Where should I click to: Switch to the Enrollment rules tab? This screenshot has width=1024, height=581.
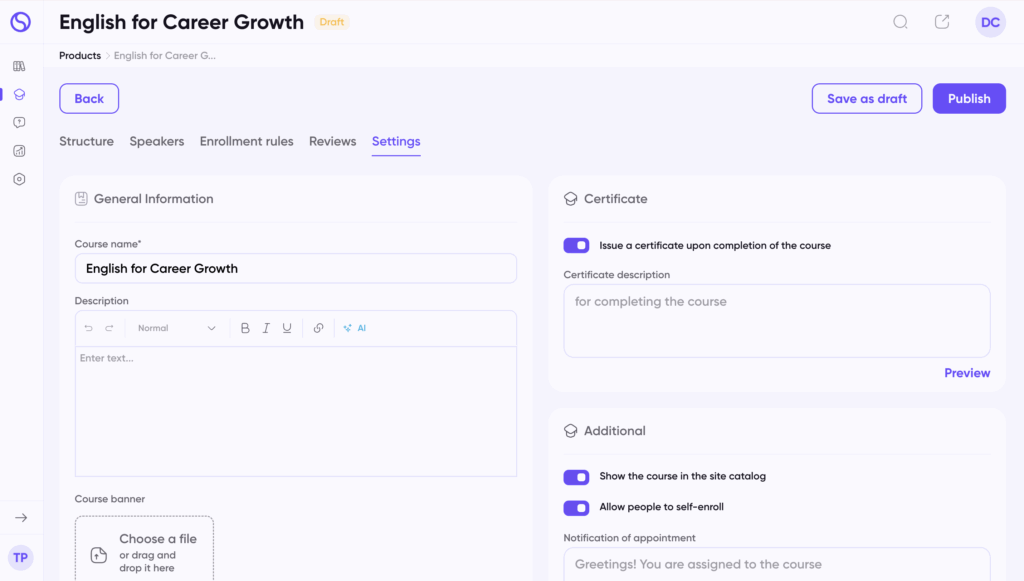pos(246,142)
